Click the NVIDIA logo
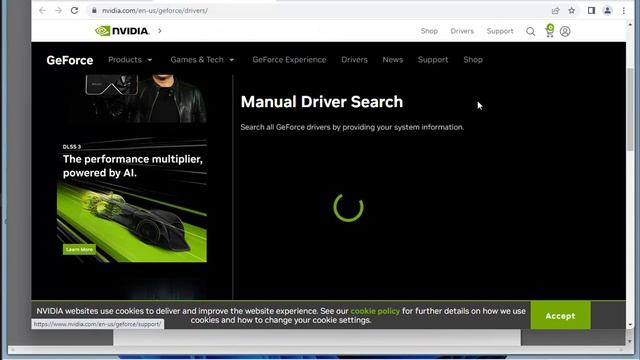 click(122, 31)
